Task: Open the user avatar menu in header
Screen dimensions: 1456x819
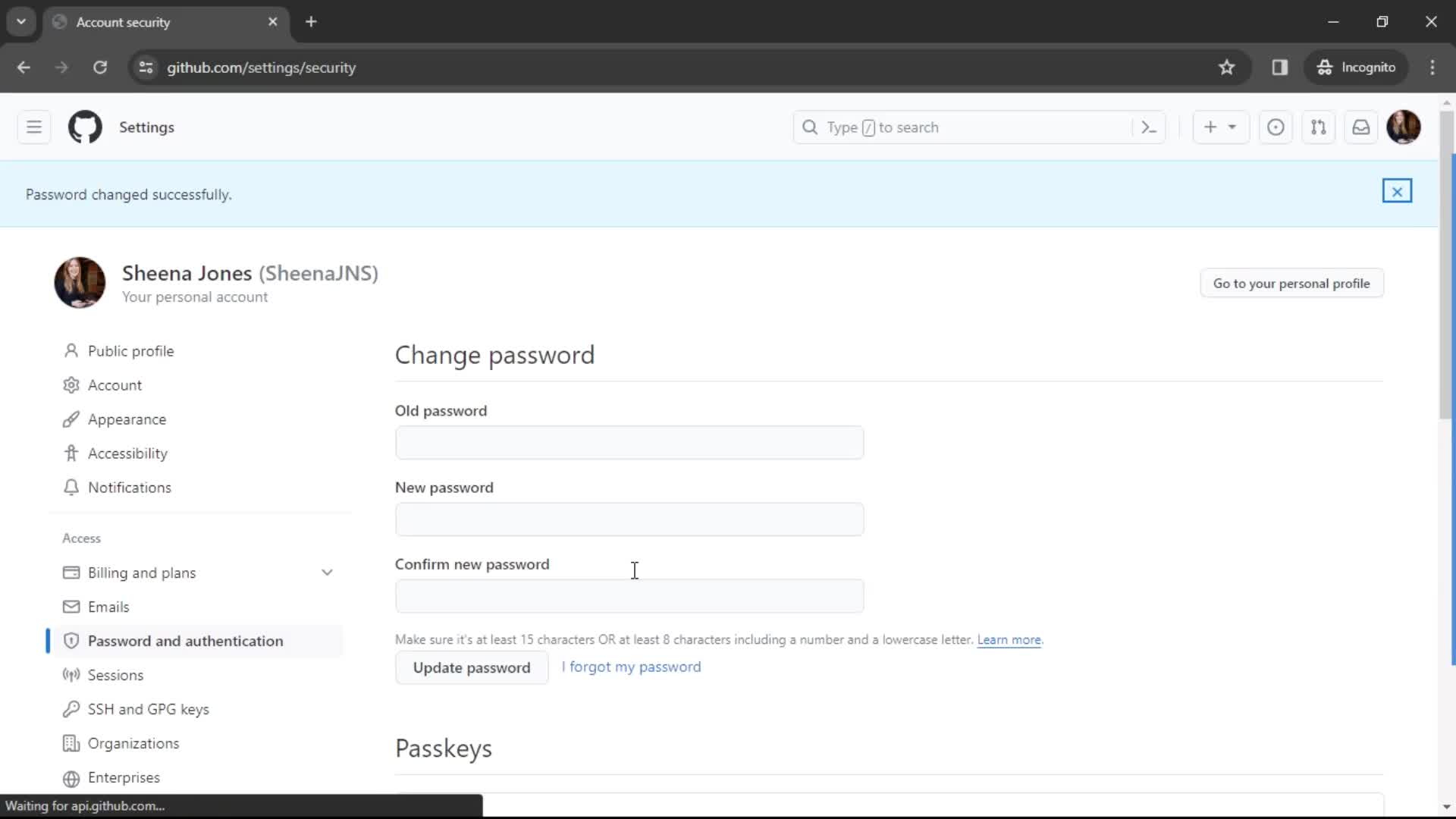Action: [x=1404, y=127]
